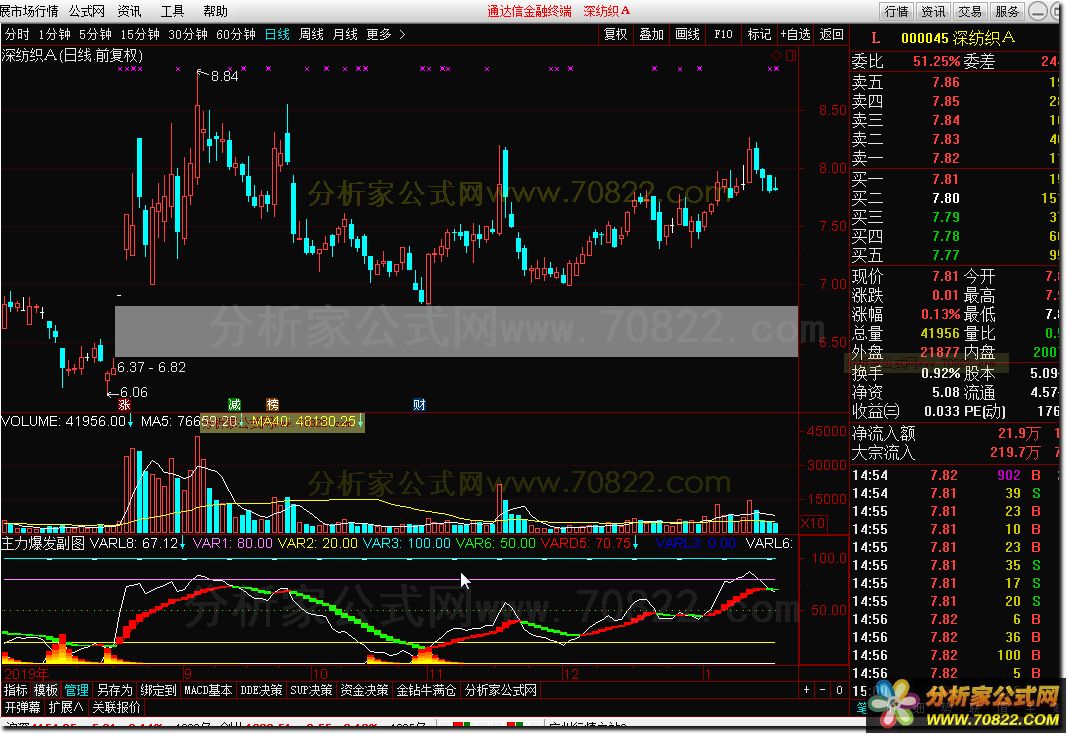
Task: Expand the 更多 periods dropdown
Action: pos(386,34)
